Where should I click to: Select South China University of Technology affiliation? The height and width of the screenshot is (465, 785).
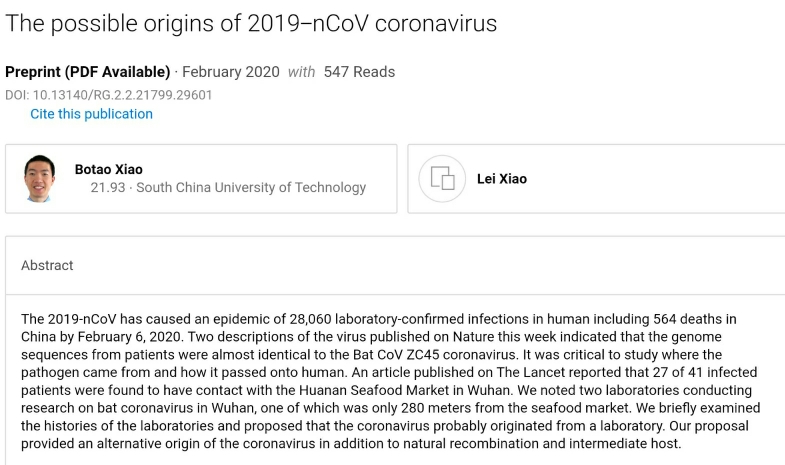(251, 187)
